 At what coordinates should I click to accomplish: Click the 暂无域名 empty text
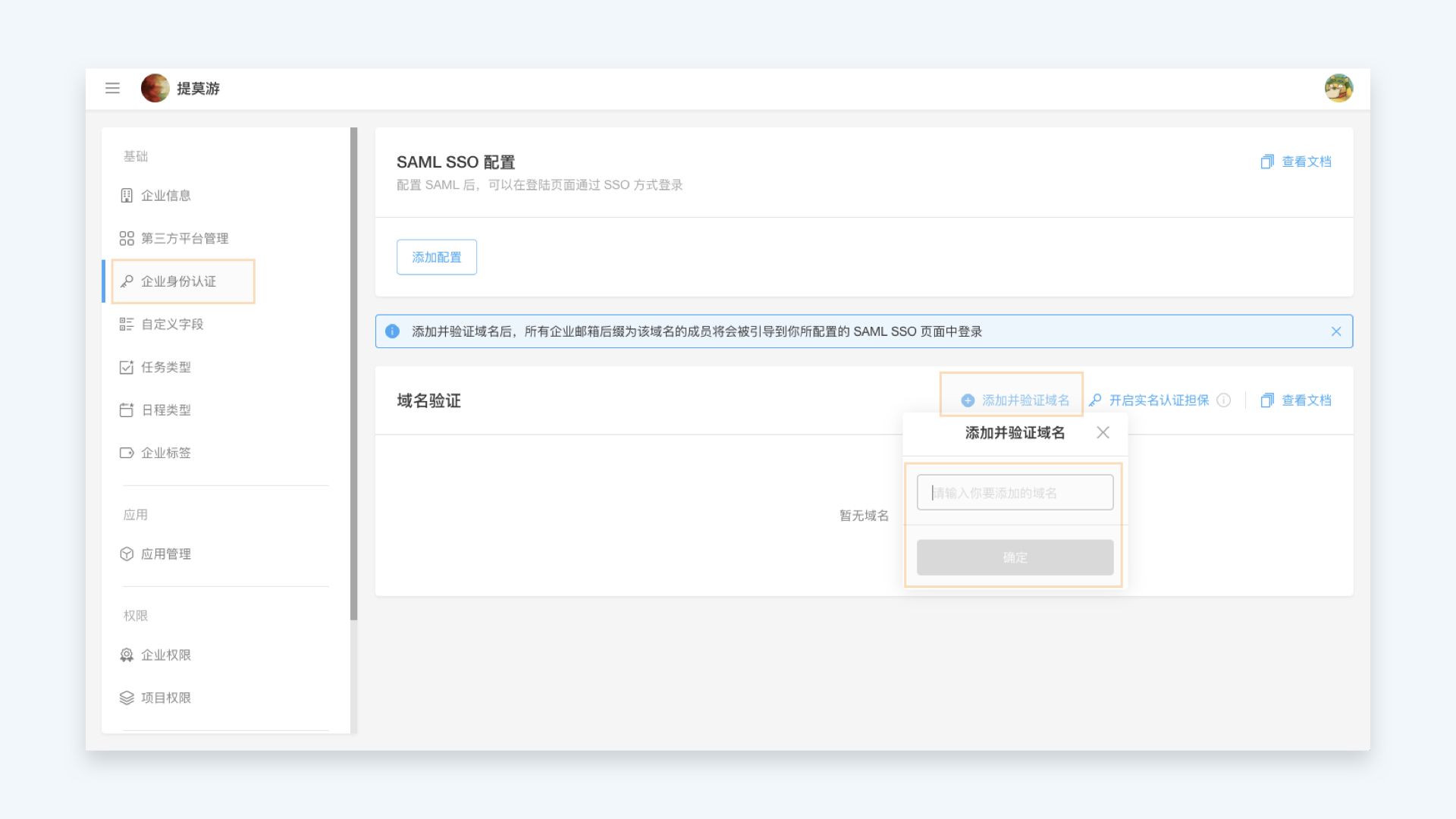click(x=864, y=516)
